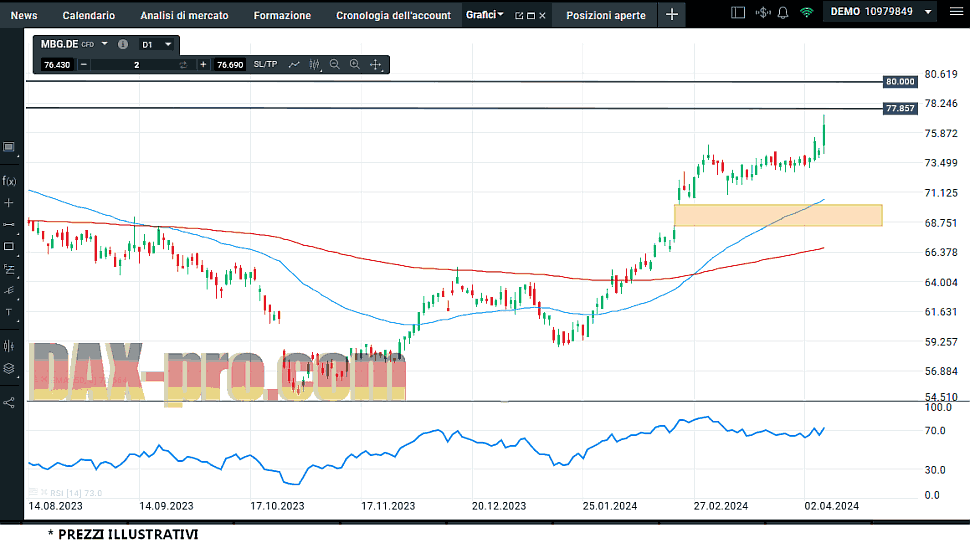Open the MBG.DE symbol dropdown
The image size is (970, 543).
(x=105, y=44)
